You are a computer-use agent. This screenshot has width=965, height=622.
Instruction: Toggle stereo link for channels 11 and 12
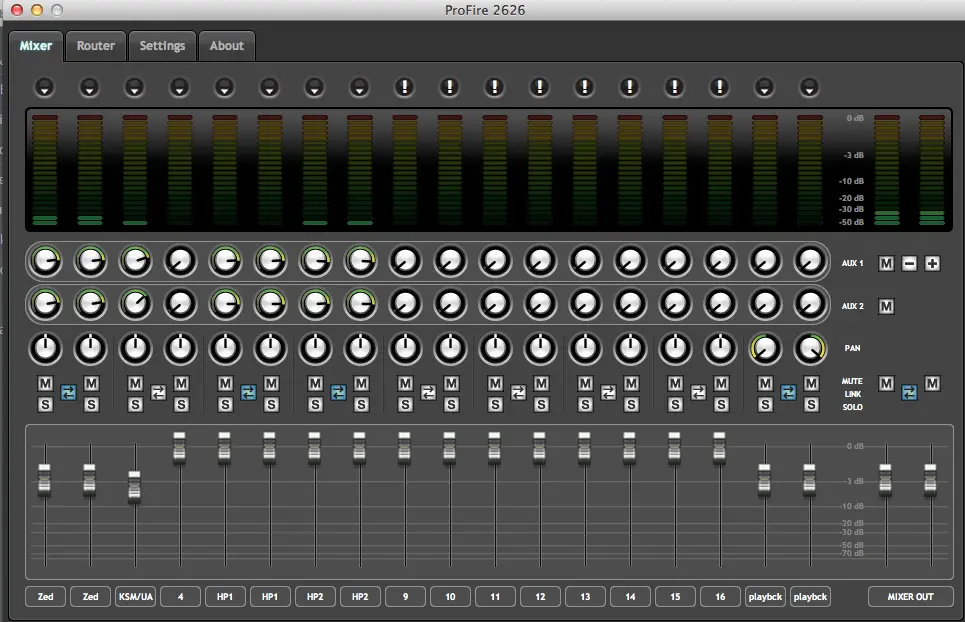(518, 392)
